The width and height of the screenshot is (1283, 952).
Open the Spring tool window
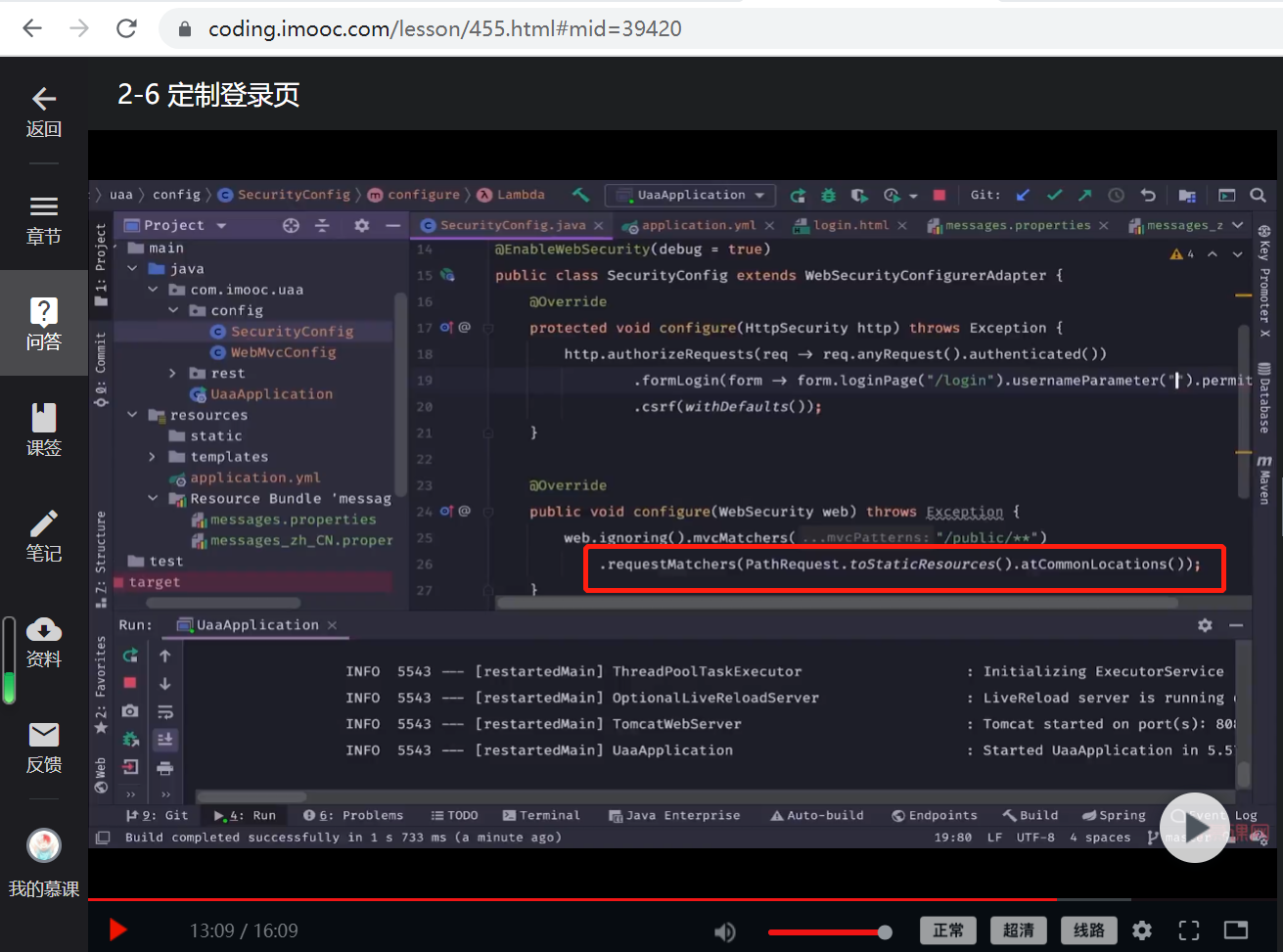click(x=1114, y=815)
